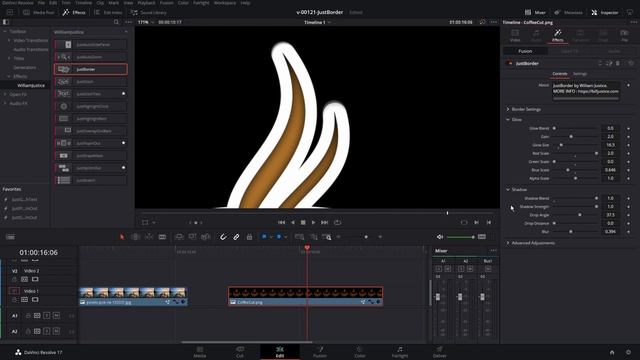640x360 pixels.
Task: Add keyframe for Blur parameter
Action: click(x=629, y=232)
